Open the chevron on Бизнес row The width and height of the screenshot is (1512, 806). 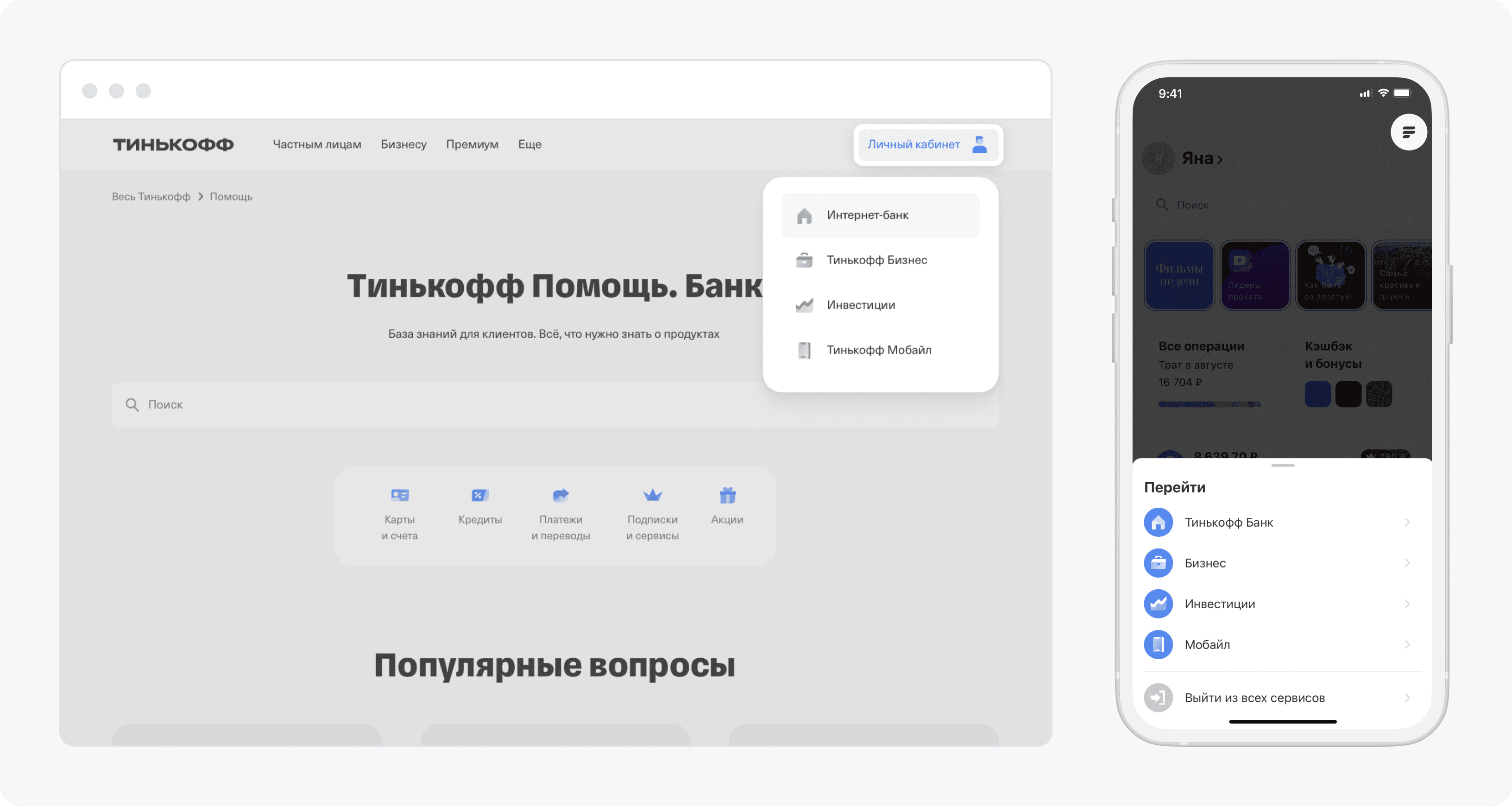pos(1407,564)
